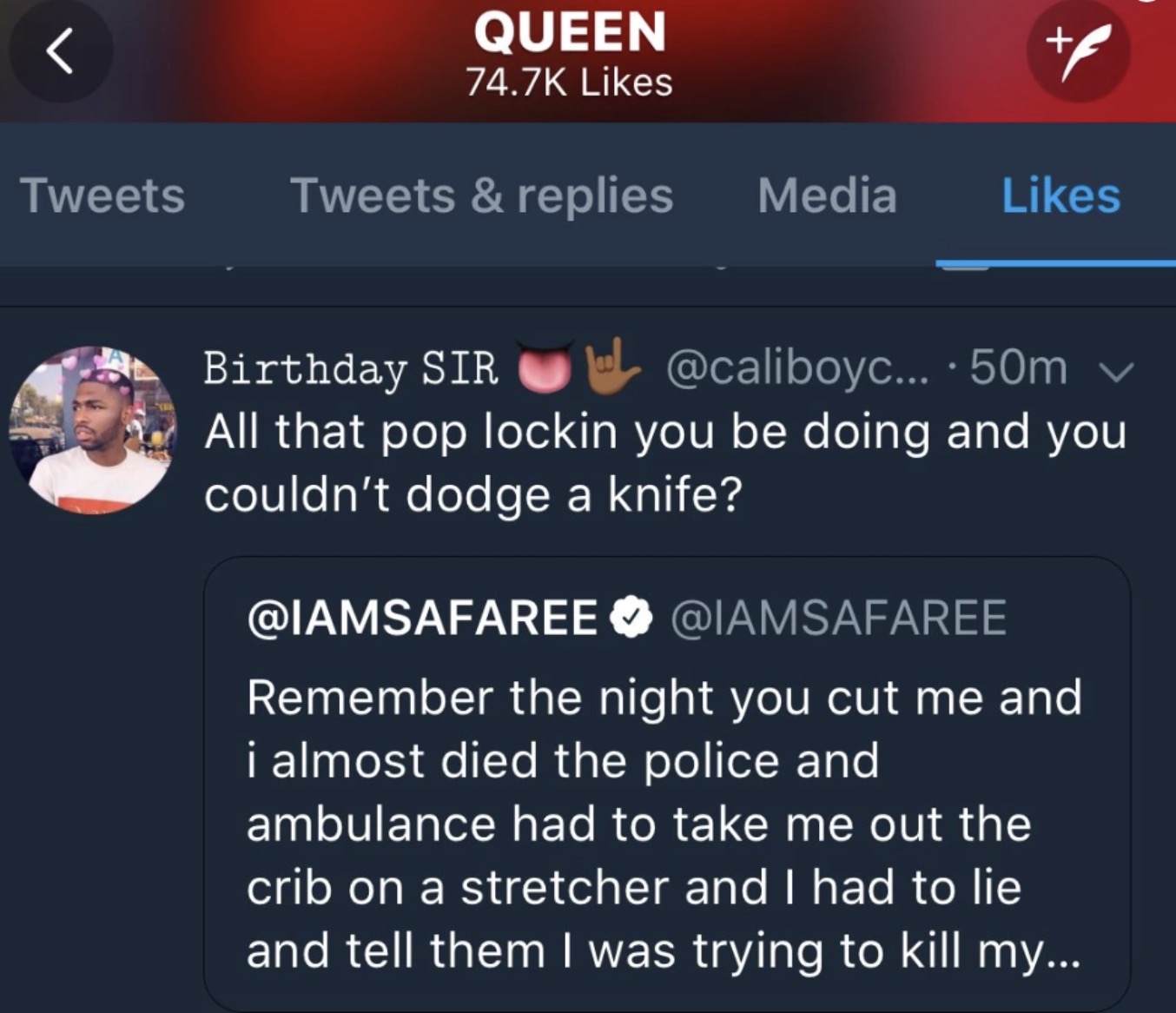Switch to the Tweets tab
This screenshot has height=1013, width=1176.
[102, 195]
